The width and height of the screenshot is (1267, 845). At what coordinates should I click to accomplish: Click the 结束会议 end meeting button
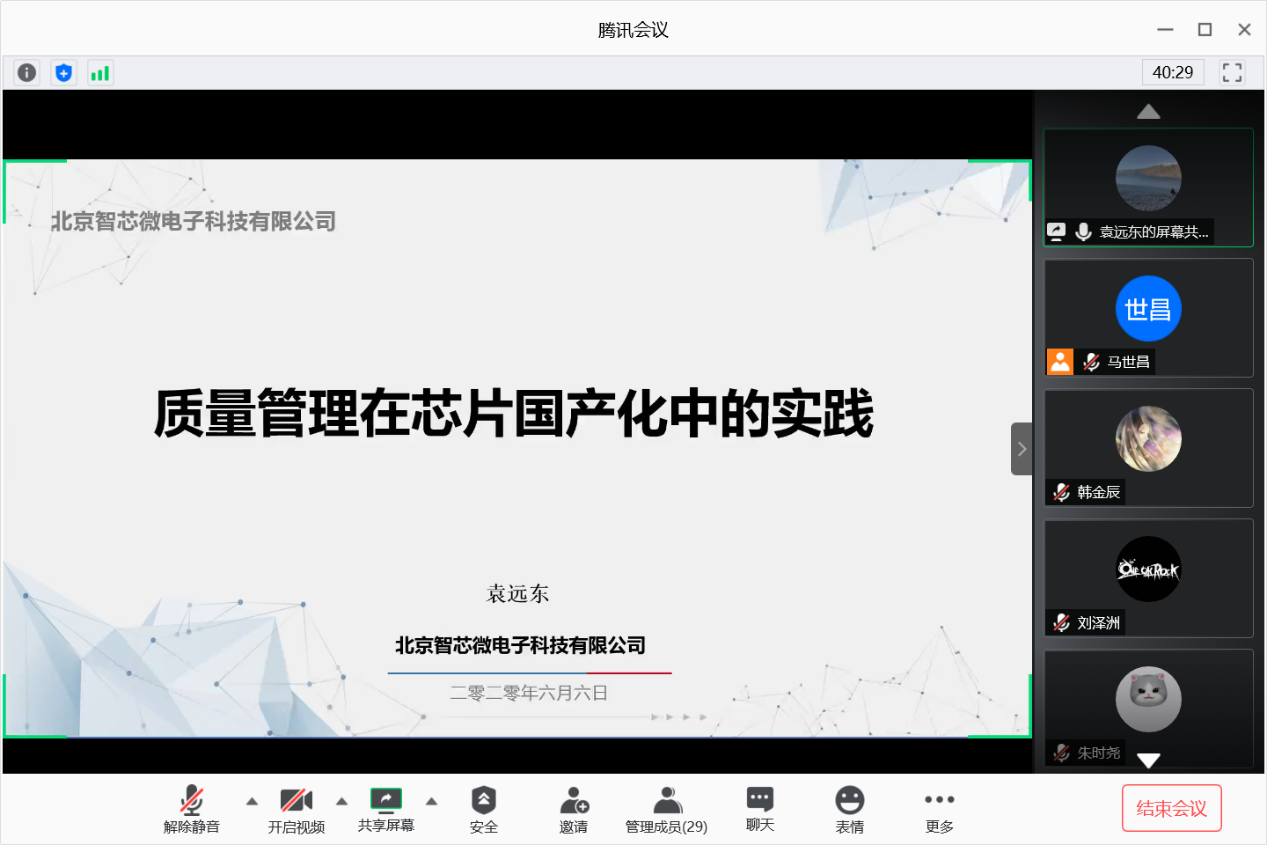tap(1171, 808)
